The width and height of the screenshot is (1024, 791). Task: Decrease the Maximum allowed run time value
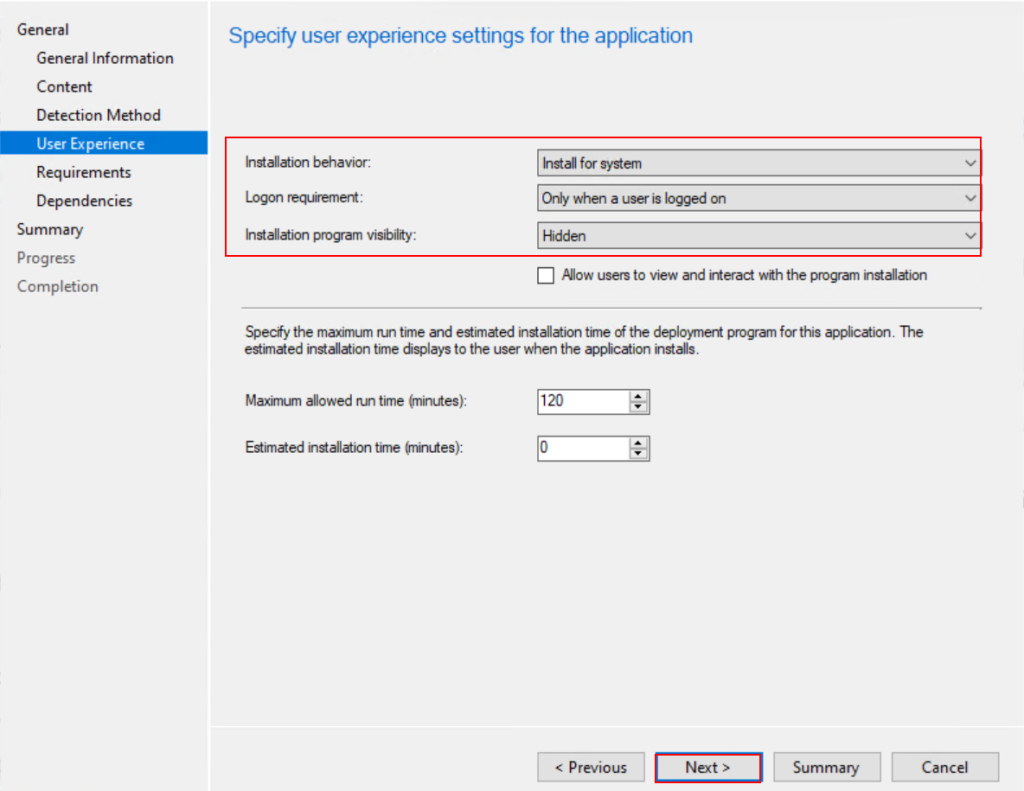tap(639, 407)
